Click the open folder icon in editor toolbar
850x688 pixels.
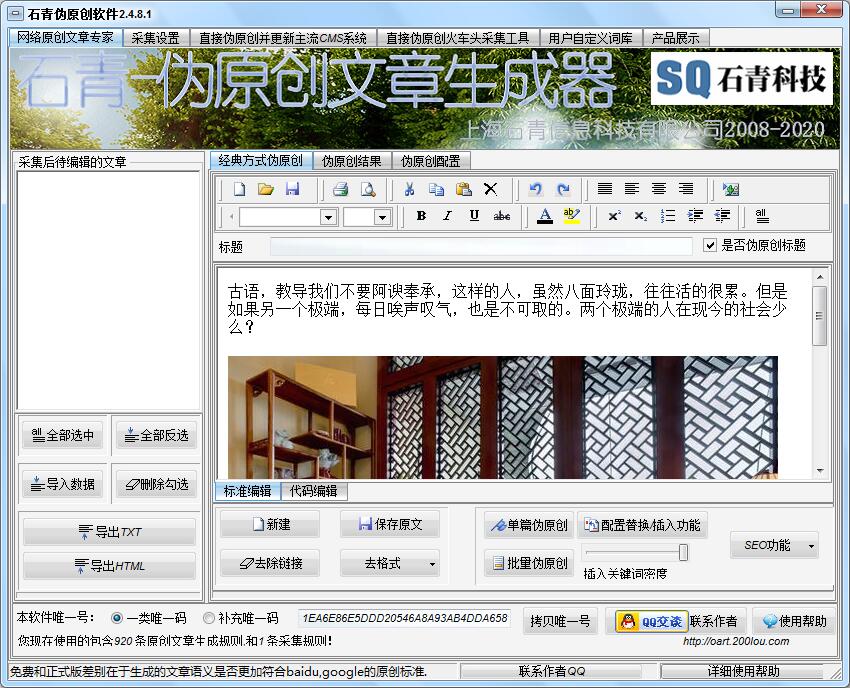pos(266,189)
